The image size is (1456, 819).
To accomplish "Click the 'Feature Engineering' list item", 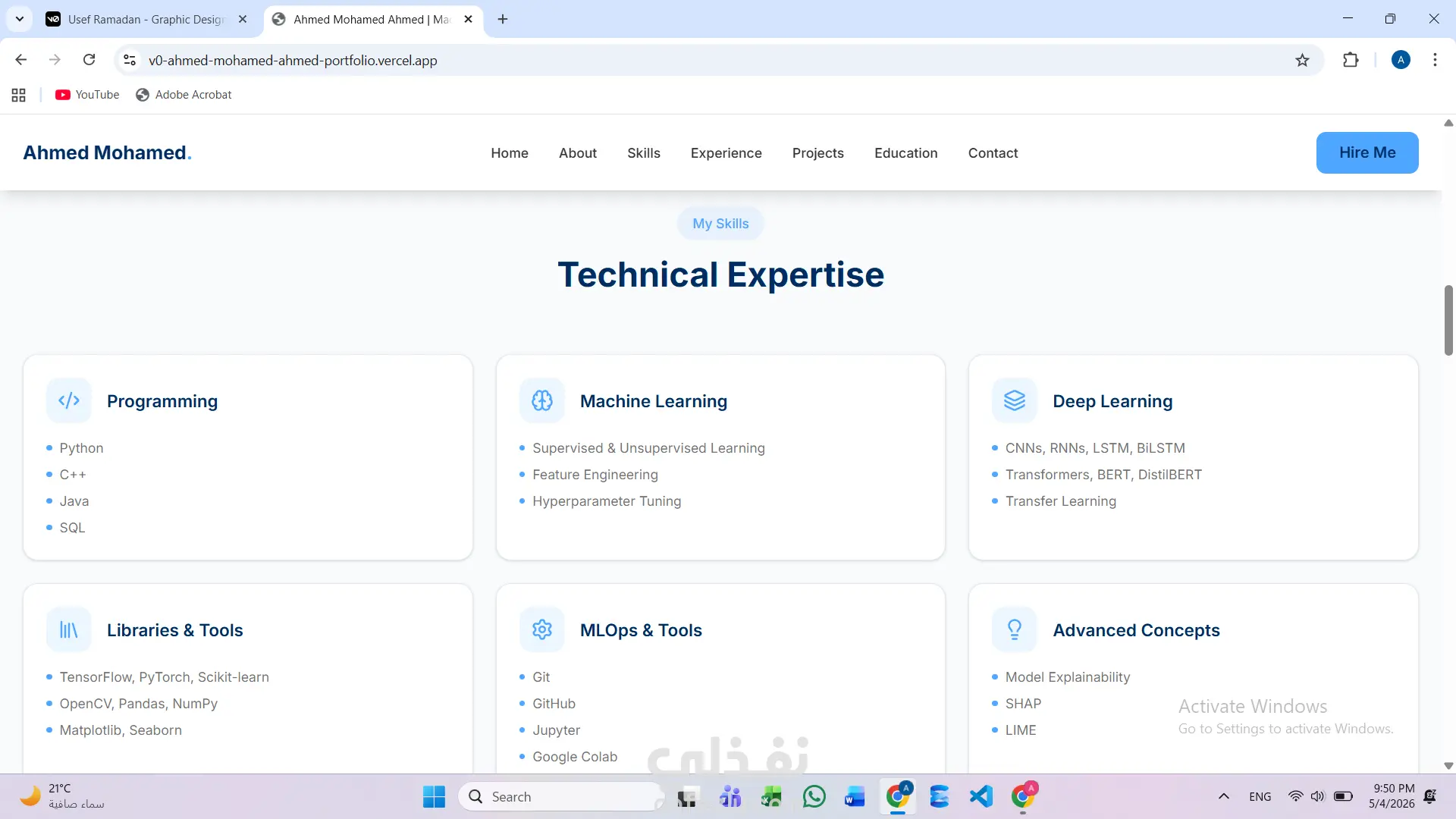I will 595,475.
